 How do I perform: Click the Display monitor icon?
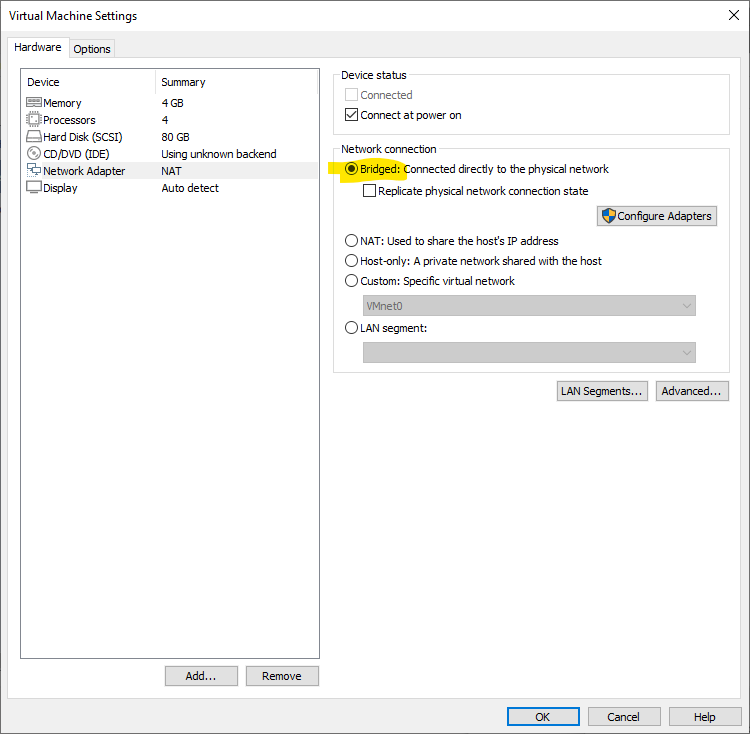[x=34, y=188]
